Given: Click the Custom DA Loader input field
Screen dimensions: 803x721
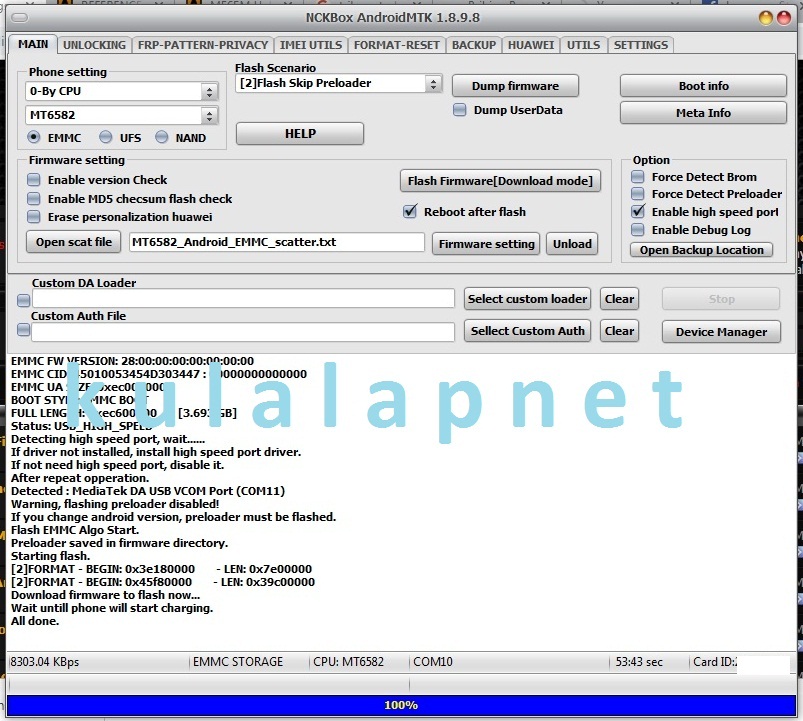Looking at the screenshot, I should (x=243, y=299).
